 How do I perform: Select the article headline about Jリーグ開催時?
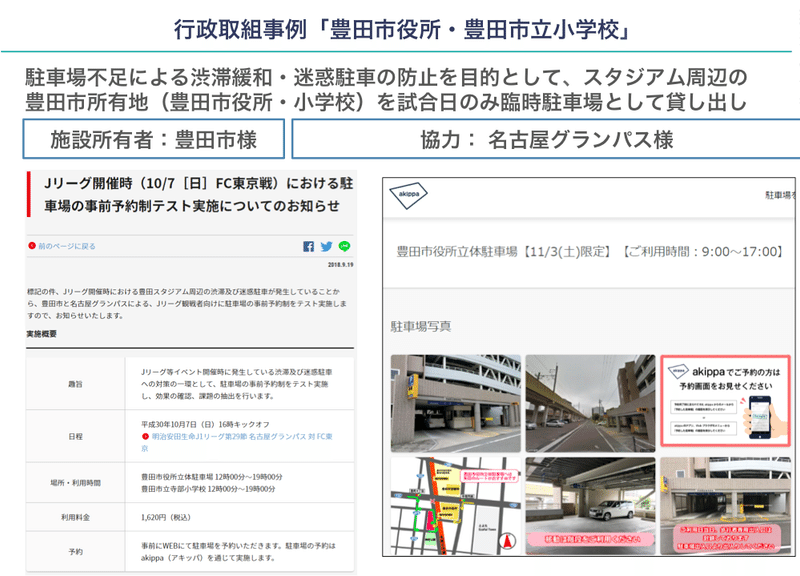point(198,194)
